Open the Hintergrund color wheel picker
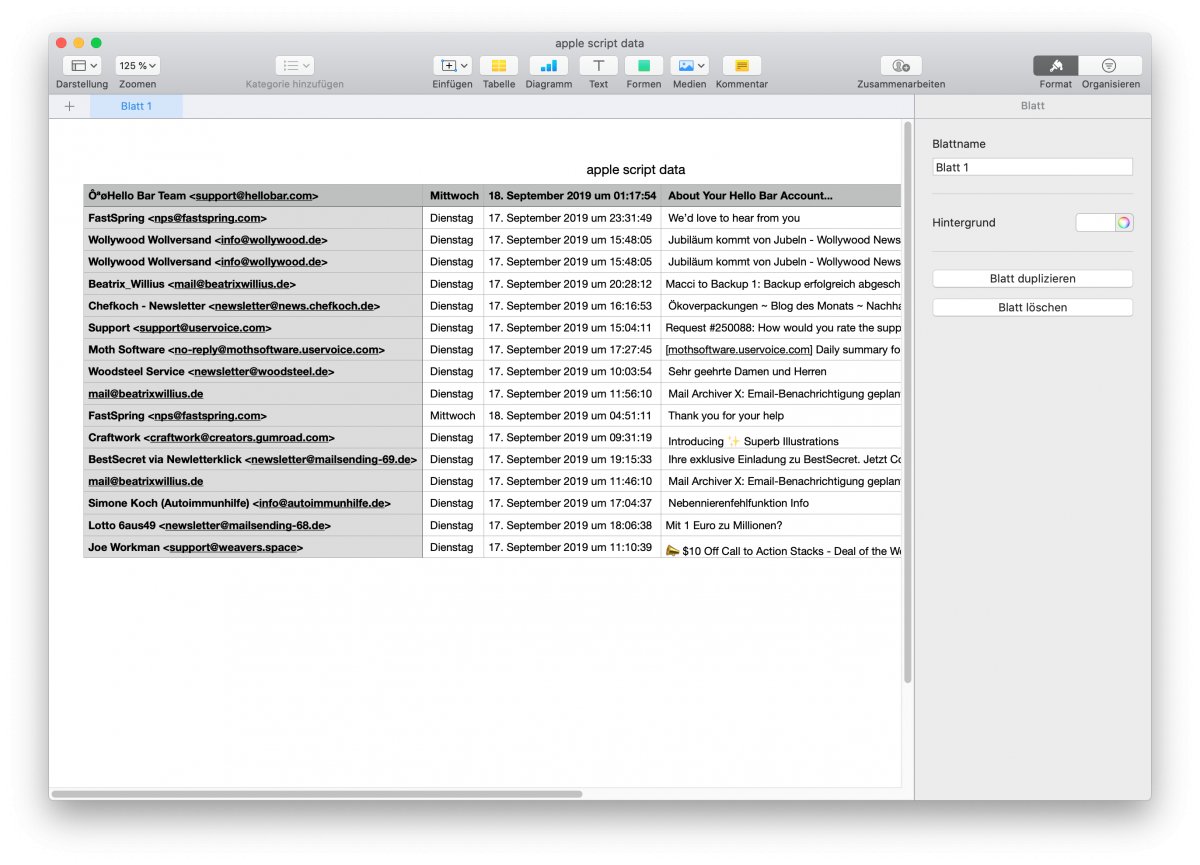Image resolution: width=1200 pixels, height=865 pixels. click(1124, 223)
